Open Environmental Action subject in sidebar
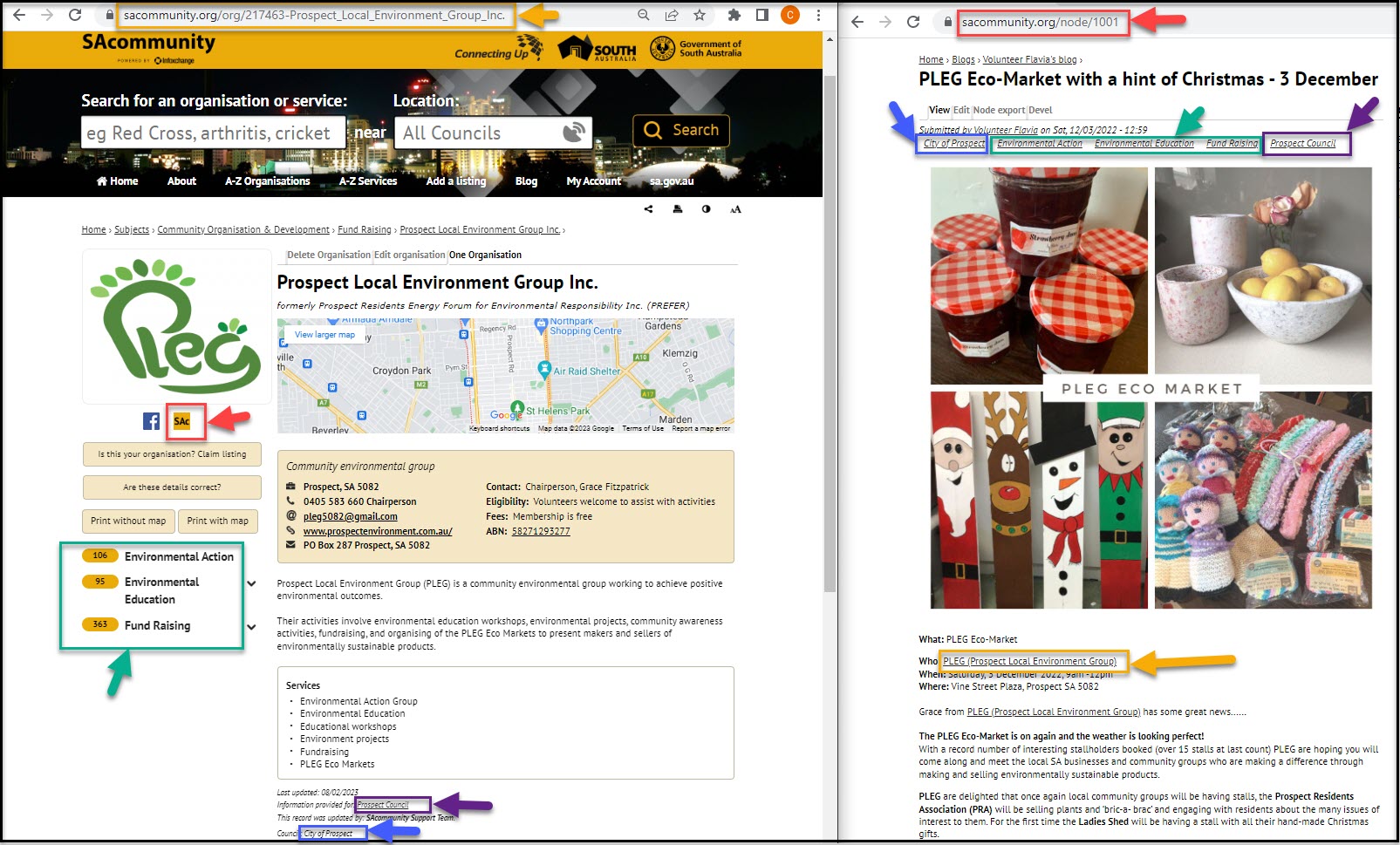The width and height of the screenshot is (1400, 845). [179, 556]
